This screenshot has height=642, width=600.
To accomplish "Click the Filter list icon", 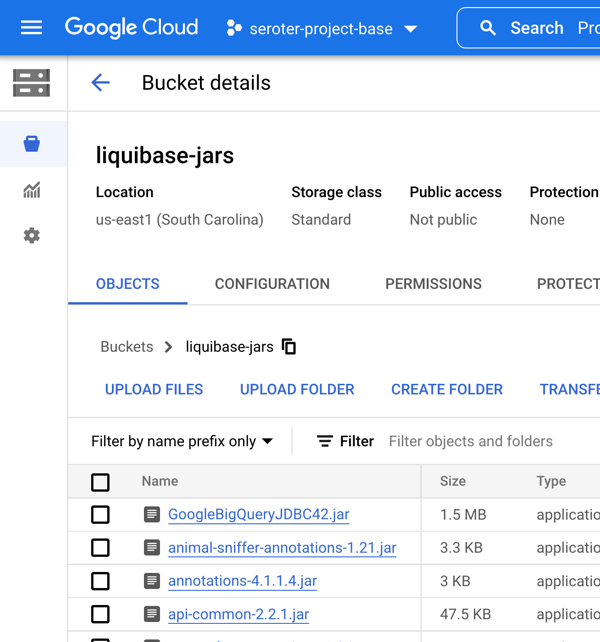I will 325,441.
